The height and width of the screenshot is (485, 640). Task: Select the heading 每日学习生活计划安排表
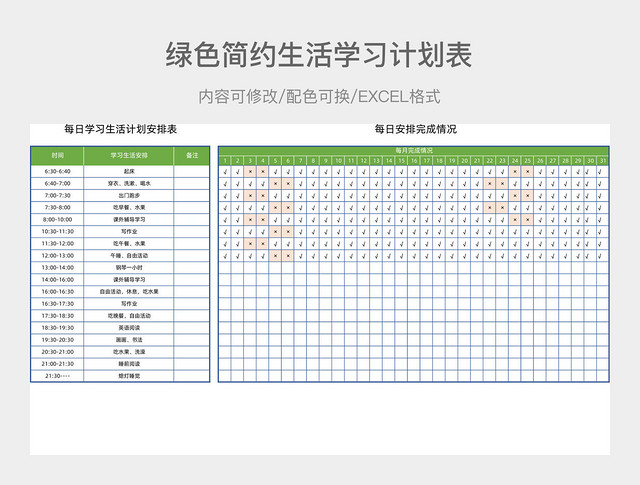point(120,129)
